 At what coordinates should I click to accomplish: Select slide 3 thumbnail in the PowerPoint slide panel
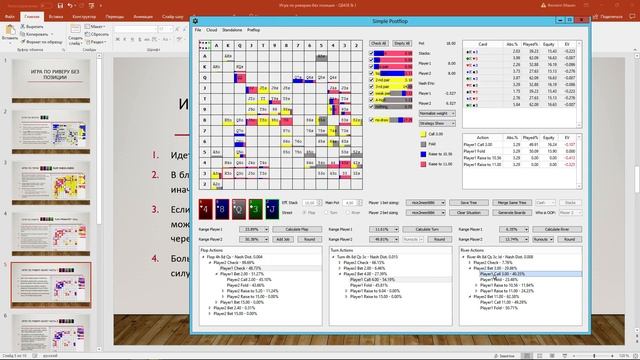(51, 183)
